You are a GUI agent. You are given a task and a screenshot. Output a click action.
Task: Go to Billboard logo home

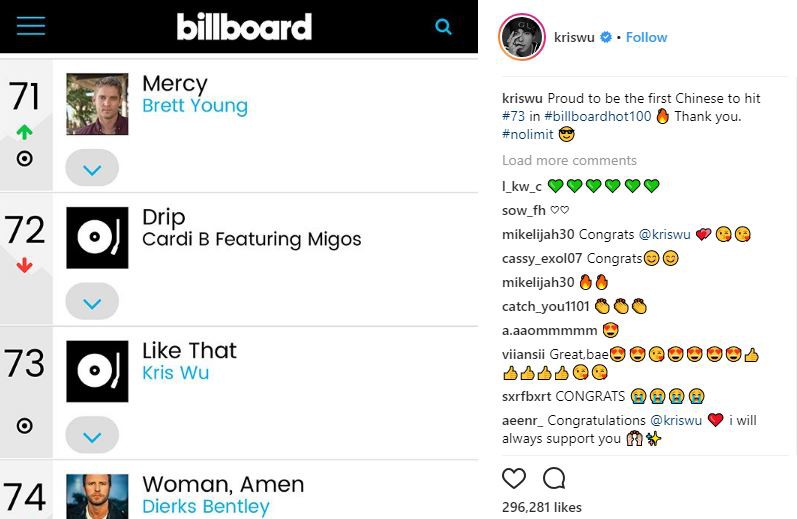point(244,26)
